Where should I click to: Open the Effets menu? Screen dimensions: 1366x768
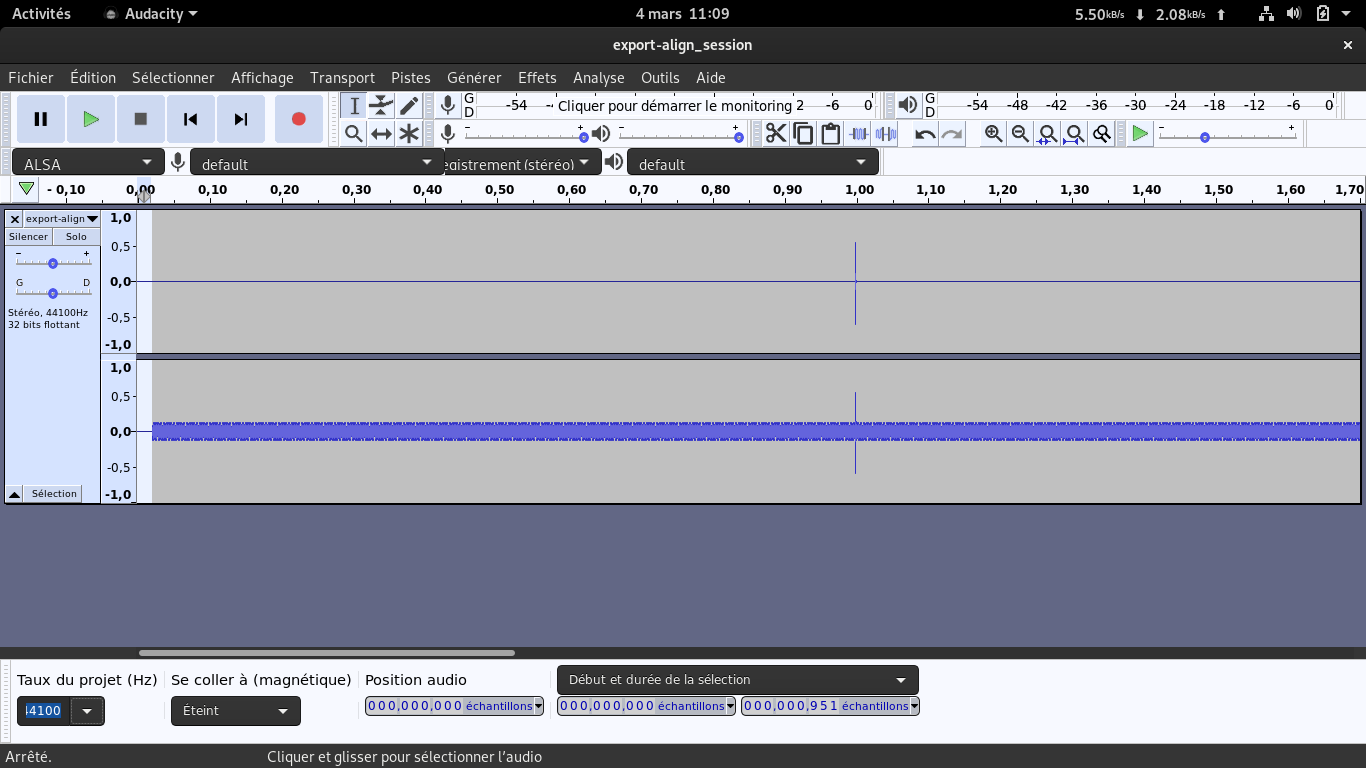click(x=537, y=78)
